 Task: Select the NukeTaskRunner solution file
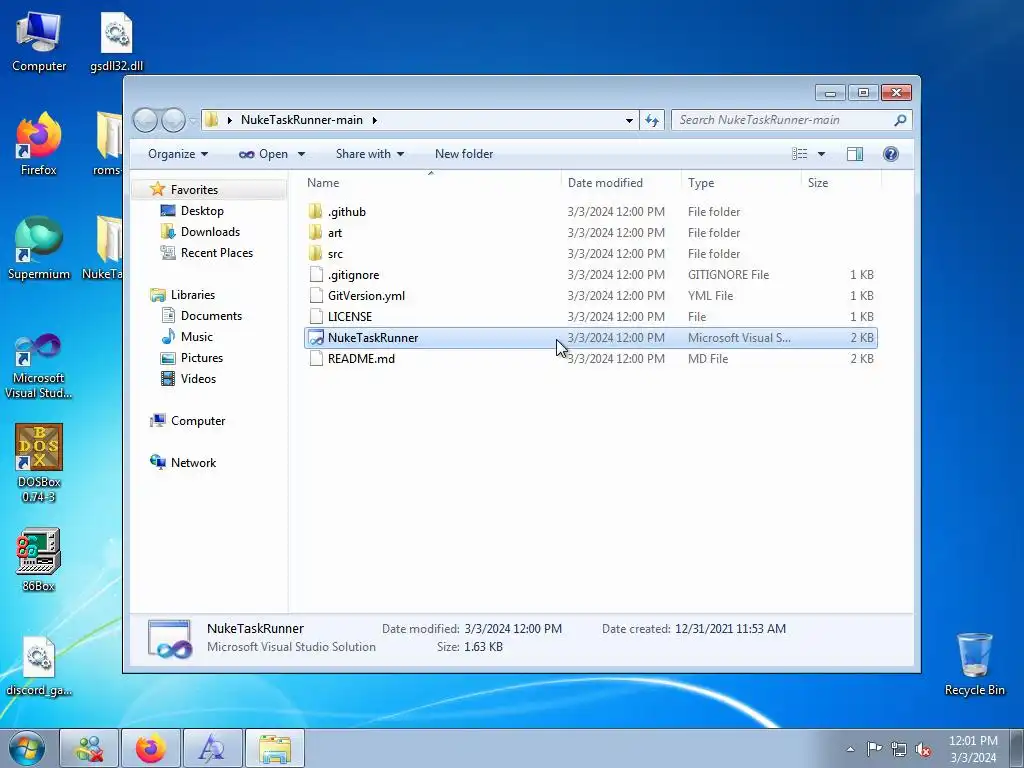click(590, 338)
